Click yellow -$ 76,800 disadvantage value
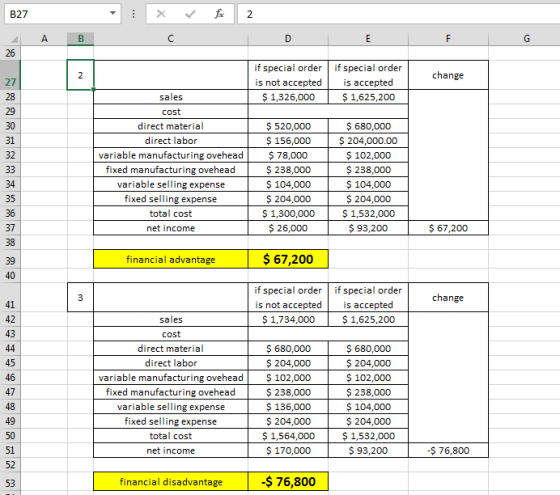560x495 pixels. pyautogui.click(x=288, y=482)
